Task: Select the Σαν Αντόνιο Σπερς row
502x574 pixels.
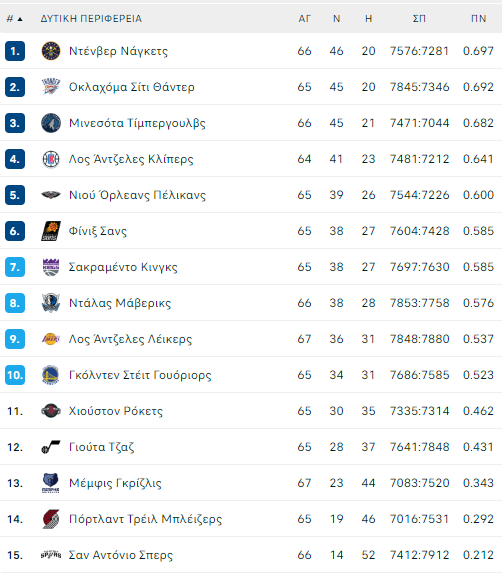Action: [251, 555]
